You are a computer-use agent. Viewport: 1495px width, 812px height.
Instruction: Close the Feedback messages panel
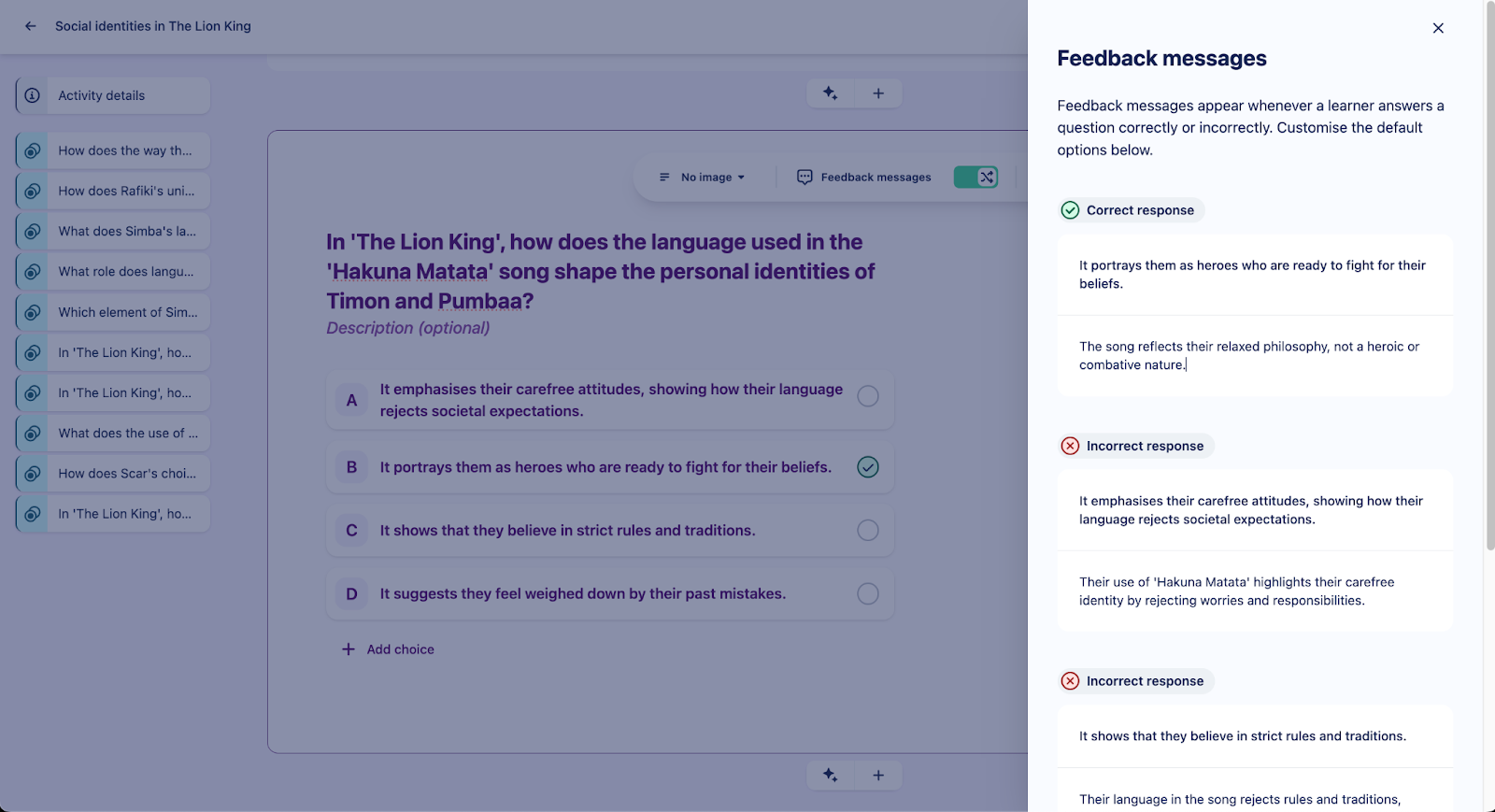(1438, 28)
